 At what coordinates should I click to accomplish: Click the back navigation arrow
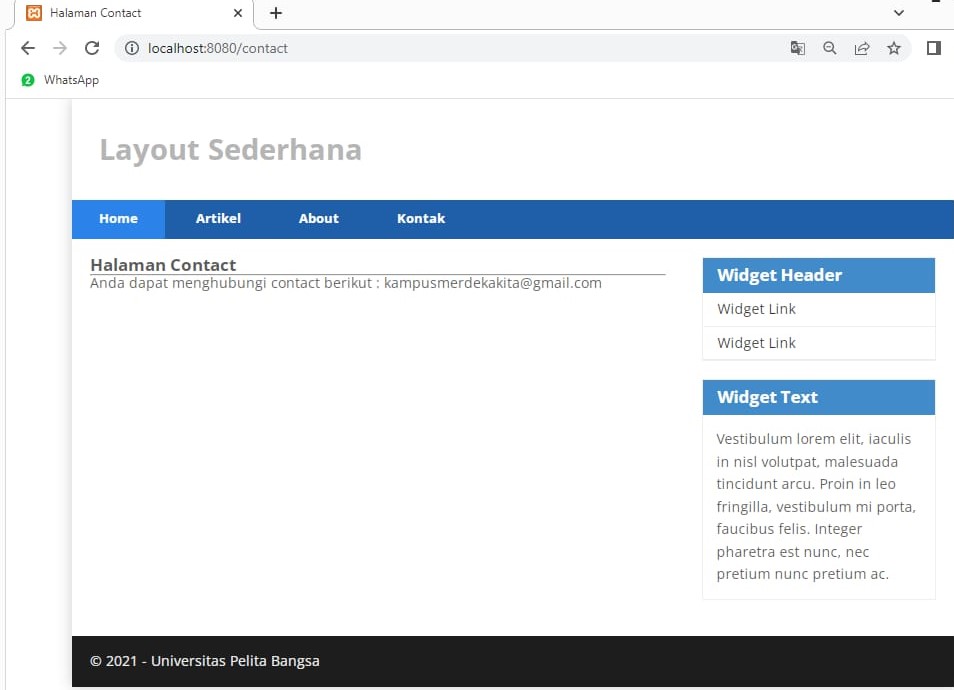tap(27, 47)
